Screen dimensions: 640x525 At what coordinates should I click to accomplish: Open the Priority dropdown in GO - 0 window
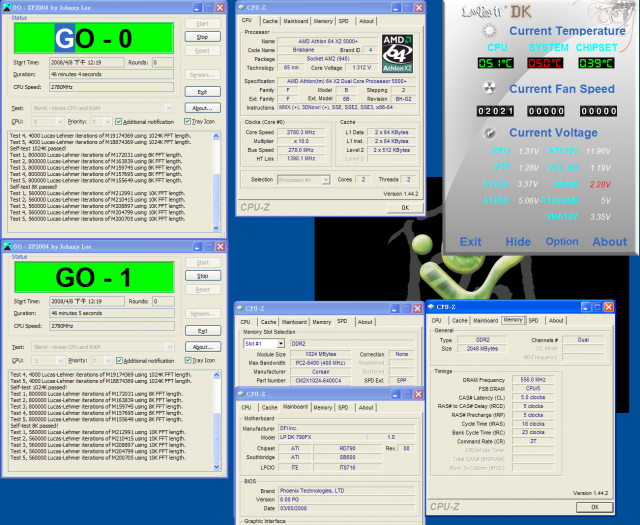107,122
